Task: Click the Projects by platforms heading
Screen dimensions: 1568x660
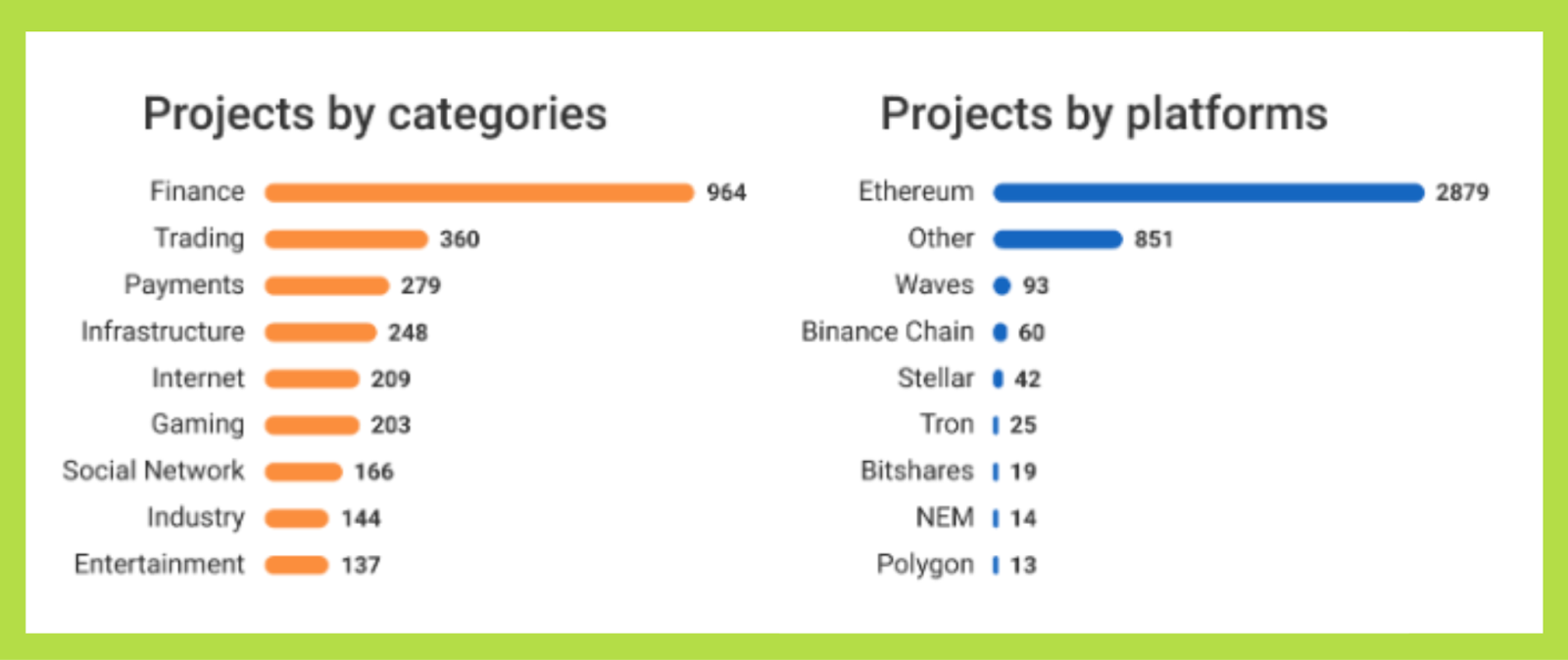Action: [1103, 114]
